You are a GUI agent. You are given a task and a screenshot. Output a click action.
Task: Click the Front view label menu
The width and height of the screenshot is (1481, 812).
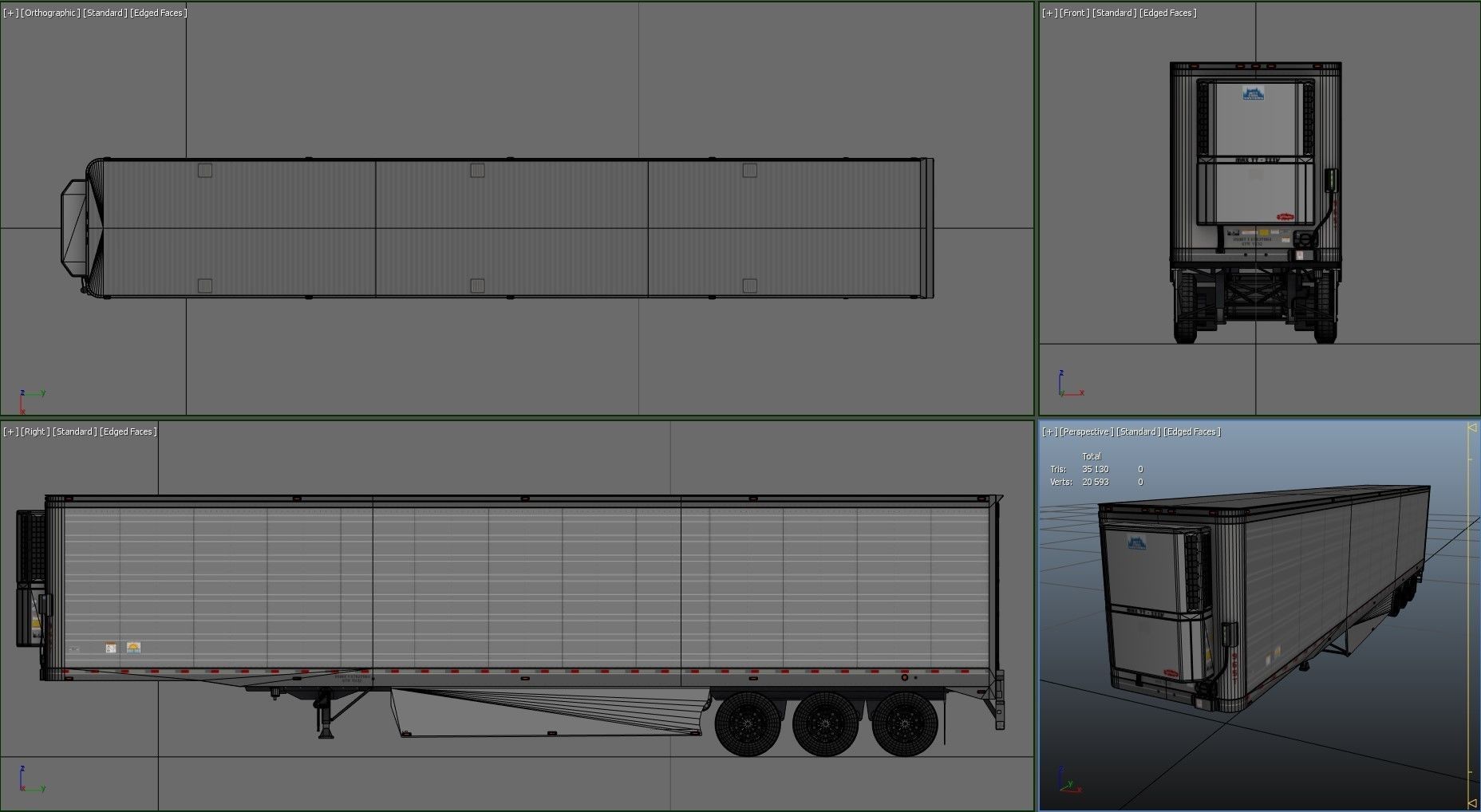click(x=1074, y=13)
